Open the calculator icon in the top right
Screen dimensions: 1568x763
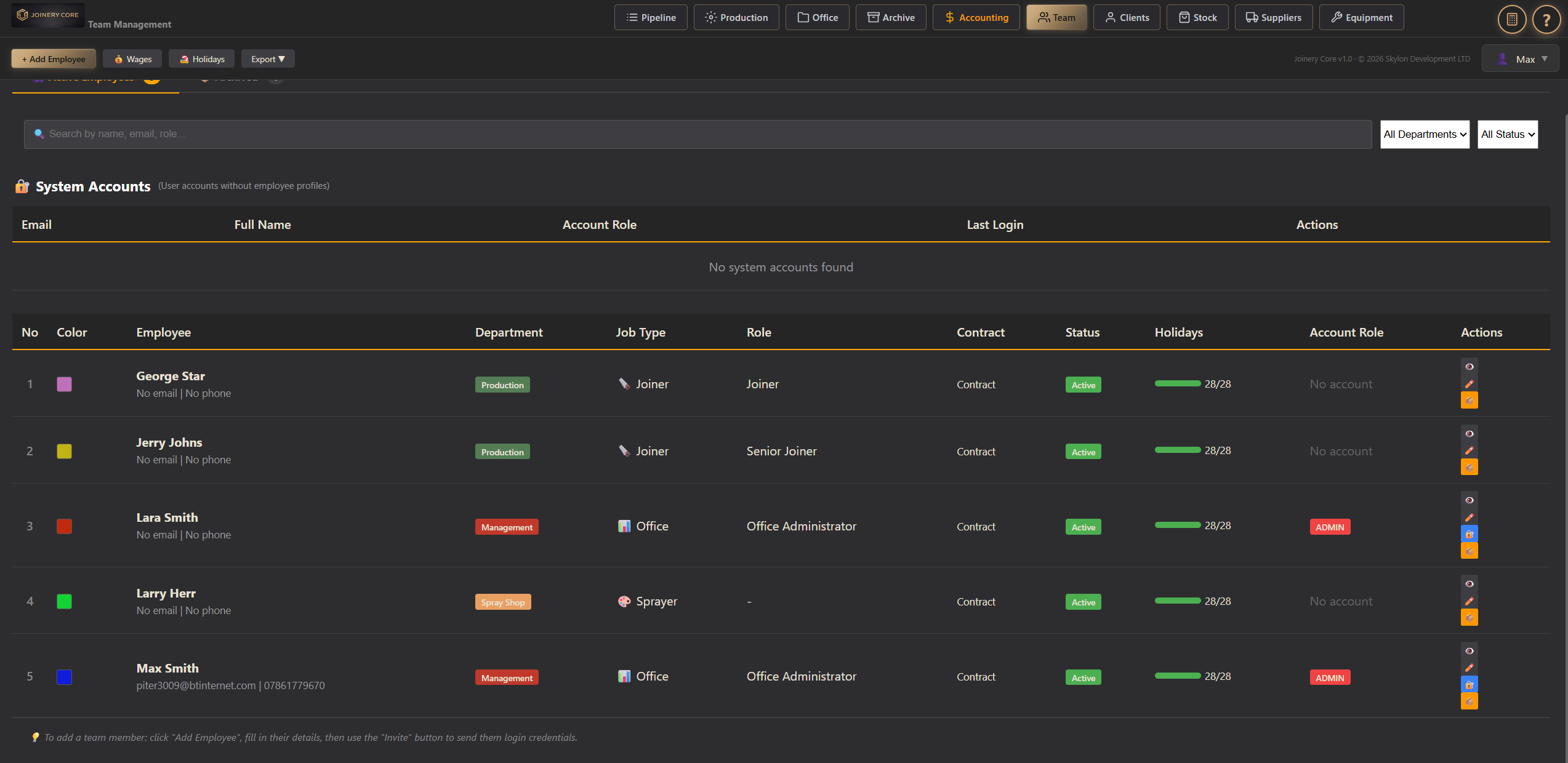[x=1511, y=20]
